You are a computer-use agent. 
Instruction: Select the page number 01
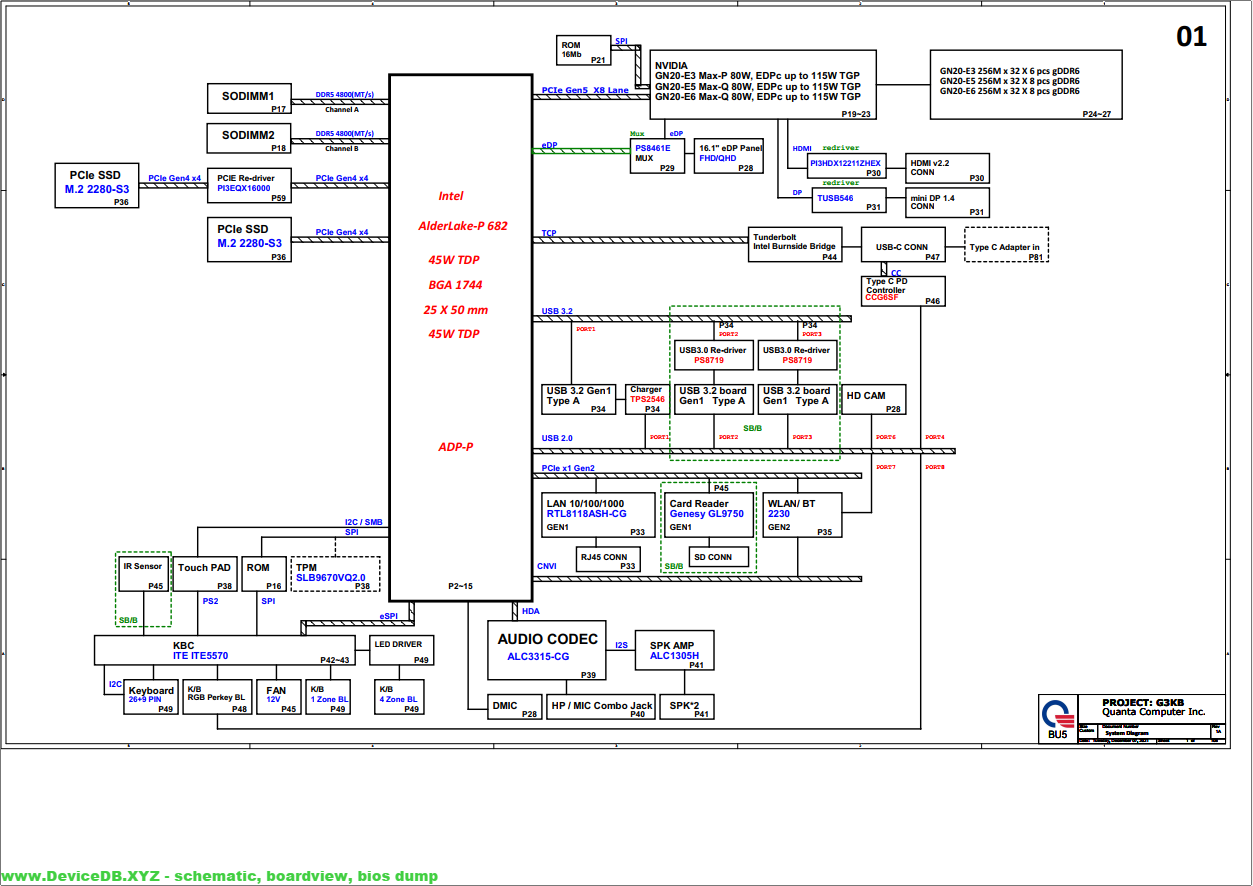pyautogui.click(x=1191, y=37)
